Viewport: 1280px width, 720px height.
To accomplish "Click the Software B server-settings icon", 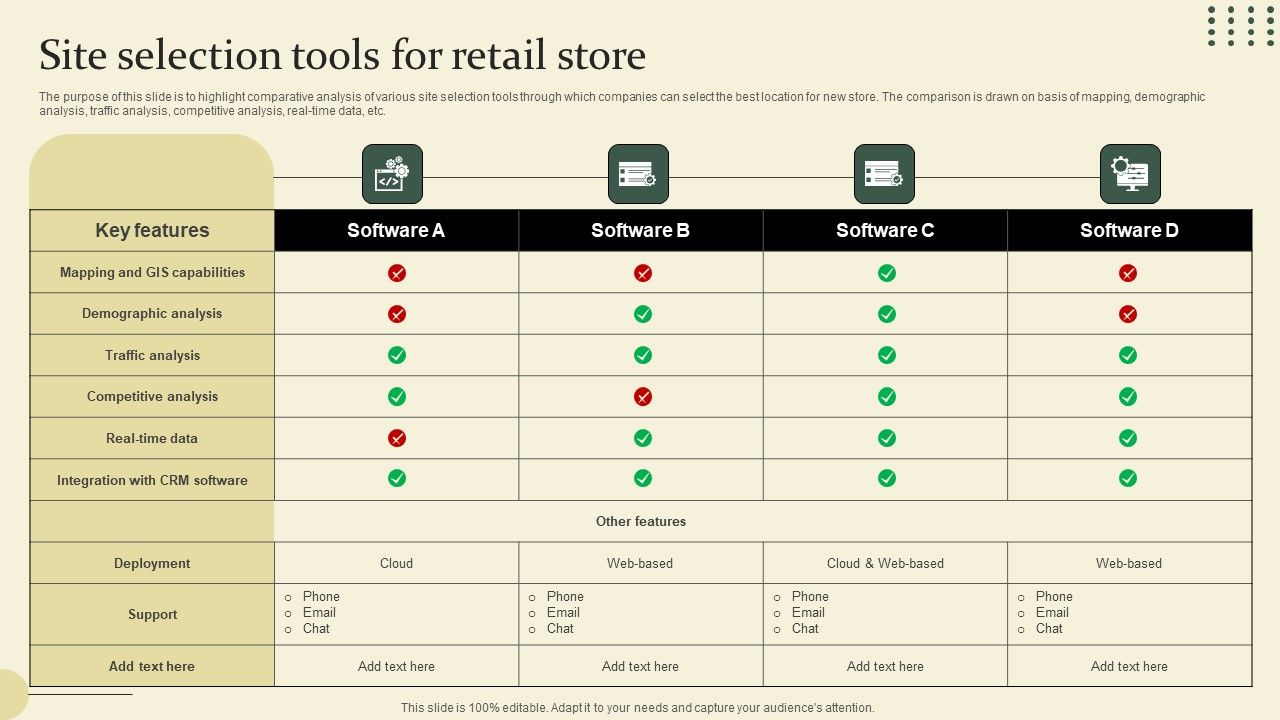I will pyautogui.click(x=638, y=174).
